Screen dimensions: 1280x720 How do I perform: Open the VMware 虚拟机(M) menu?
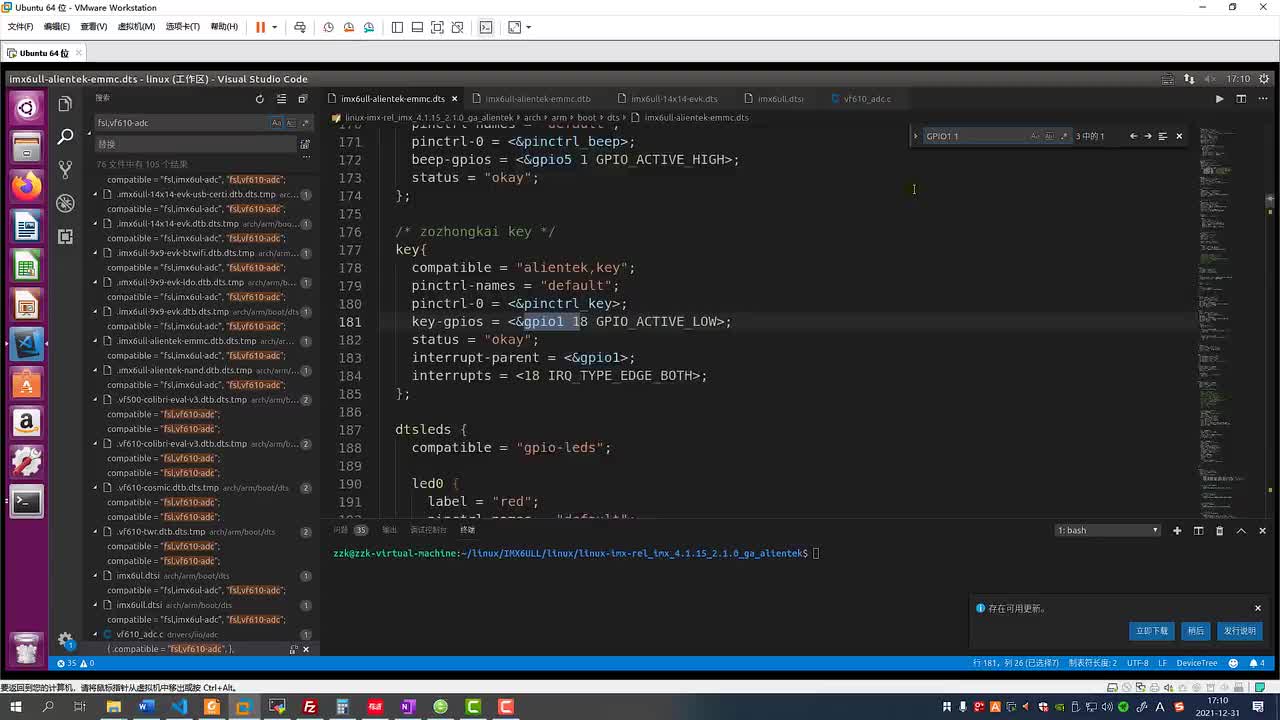pyautogui.click(x=136, y=27)
